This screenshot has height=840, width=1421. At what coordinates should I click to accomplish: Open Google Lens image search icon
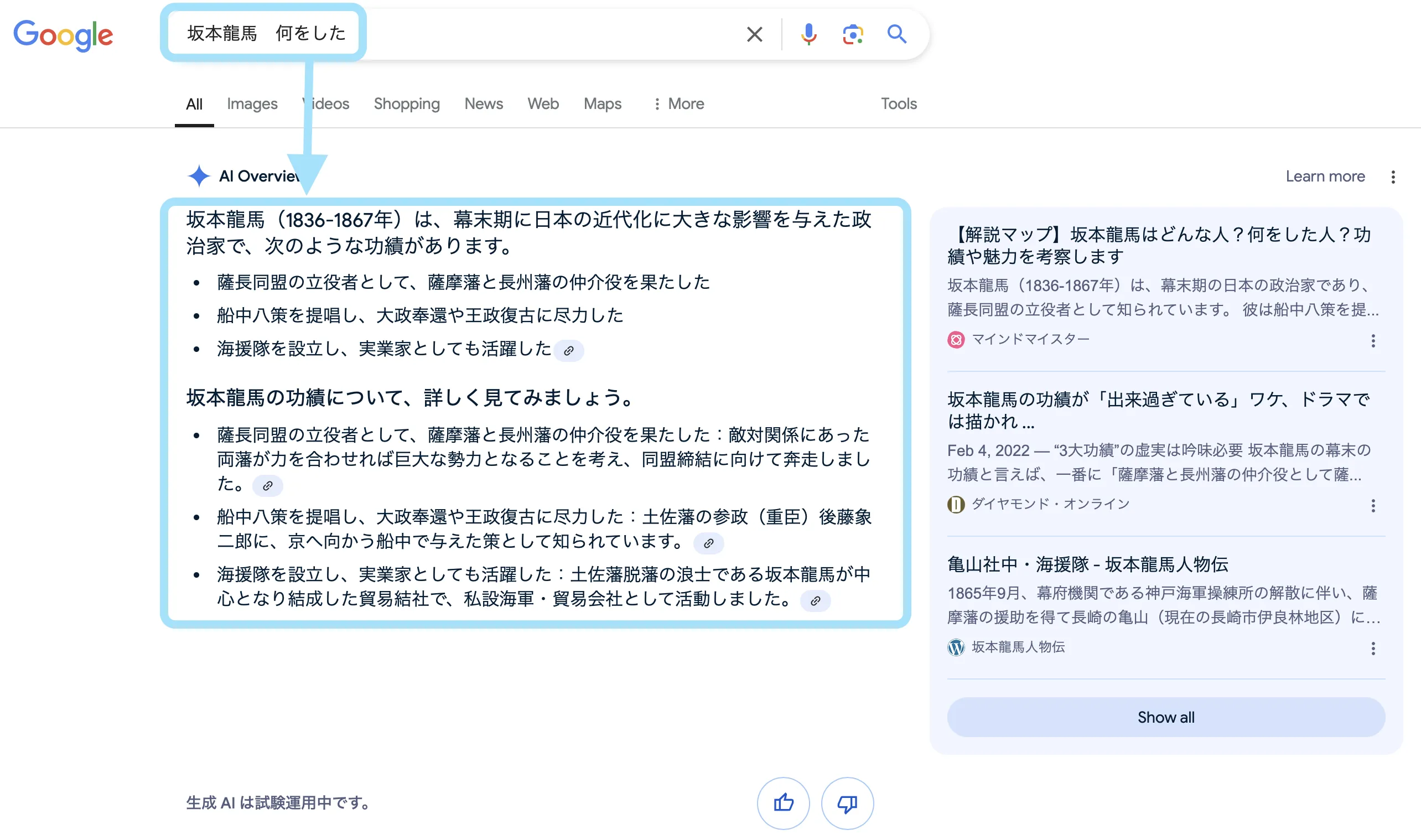[x=853, y=34]
